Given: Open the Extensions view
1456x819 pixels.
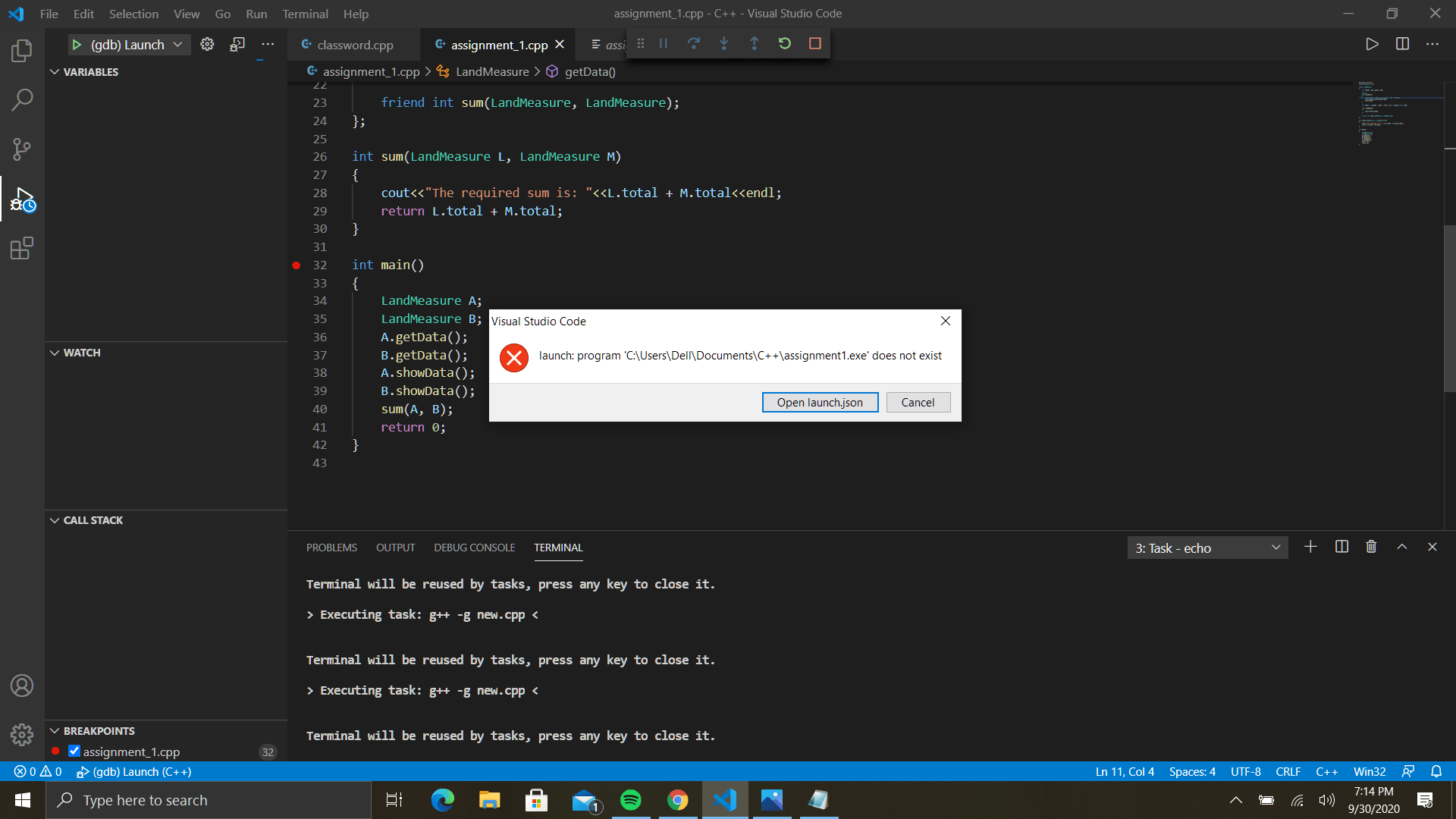Looking at the screenshot, I should pyautogui.click(x=22, y=248).
